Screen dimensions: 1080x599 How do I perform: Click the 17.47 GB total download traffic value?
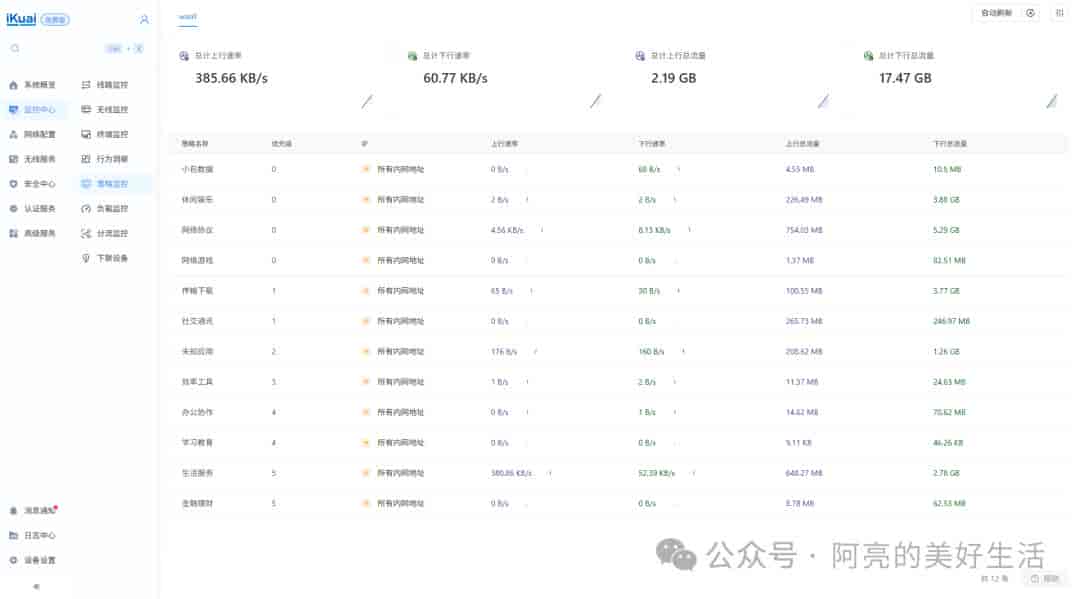905,78
